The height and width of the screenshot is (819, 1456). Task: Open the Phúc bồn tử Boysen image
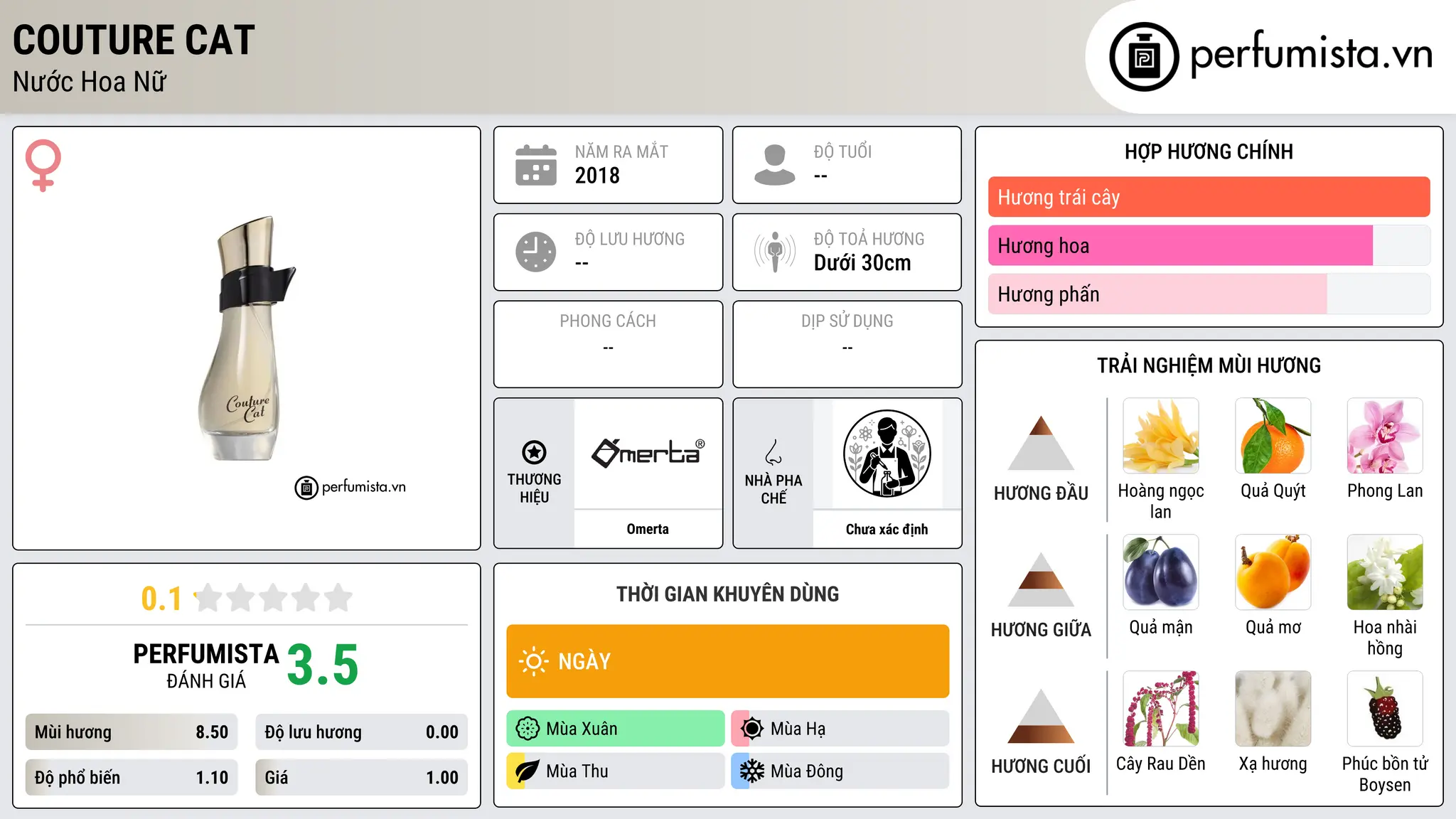point(1385,709)
